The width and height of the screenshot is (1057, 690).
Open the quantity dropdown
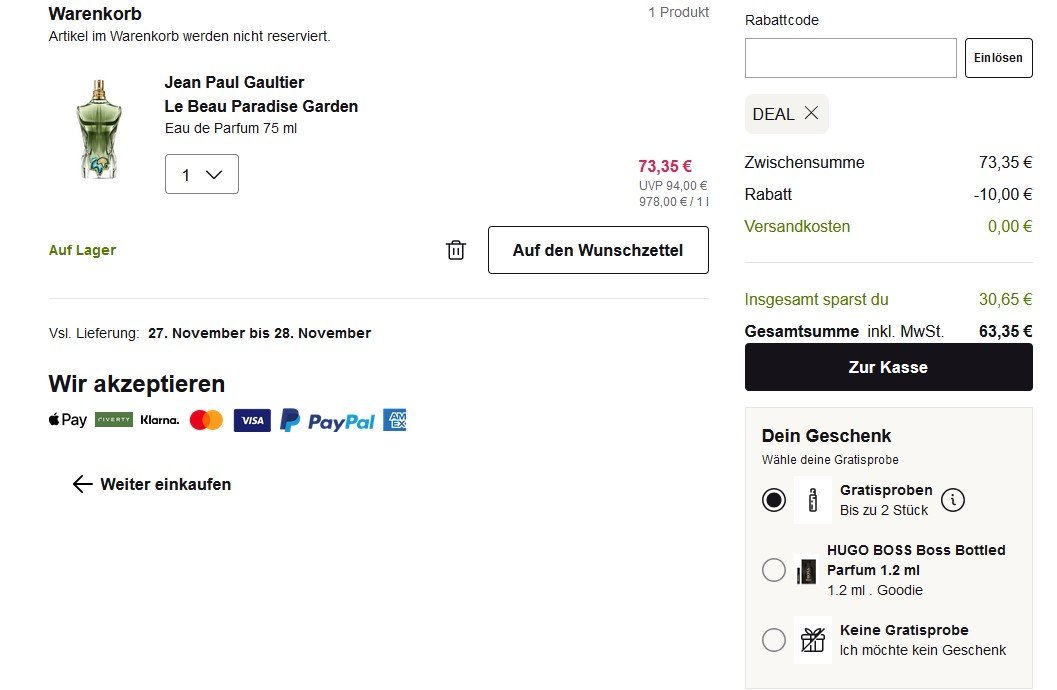coord(202,175)
